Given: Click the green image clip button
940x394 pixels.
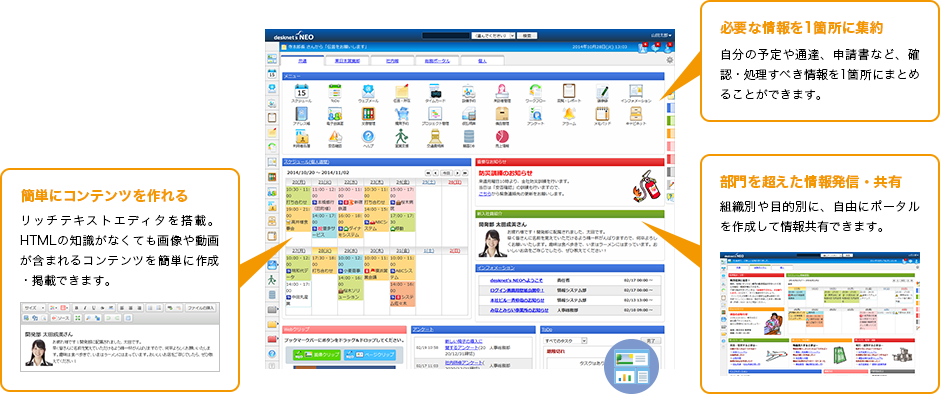Looking at the screenshot, I should [317, 355].
